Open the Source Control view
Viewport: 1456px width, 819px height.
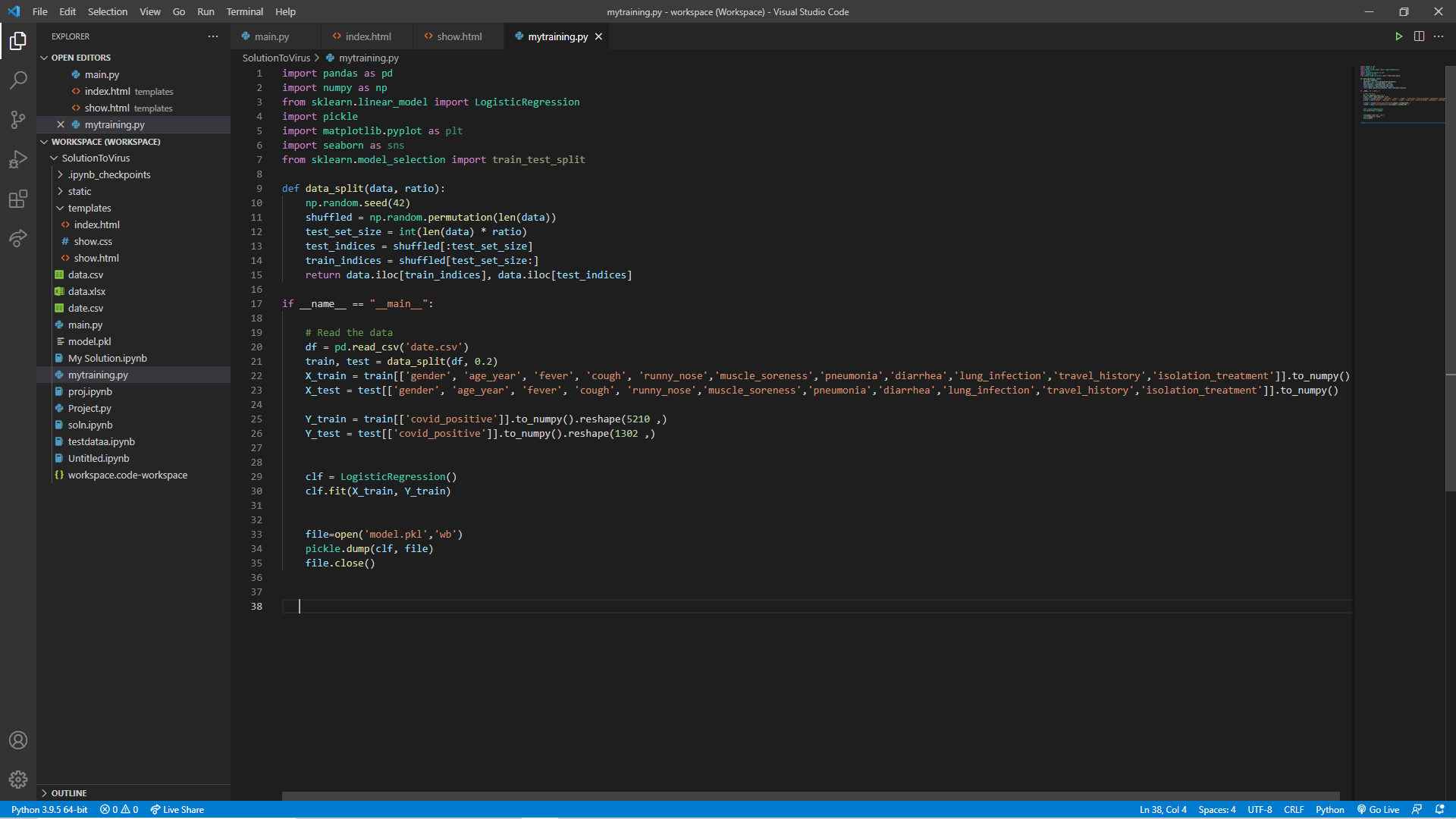[x=18, y=120]
